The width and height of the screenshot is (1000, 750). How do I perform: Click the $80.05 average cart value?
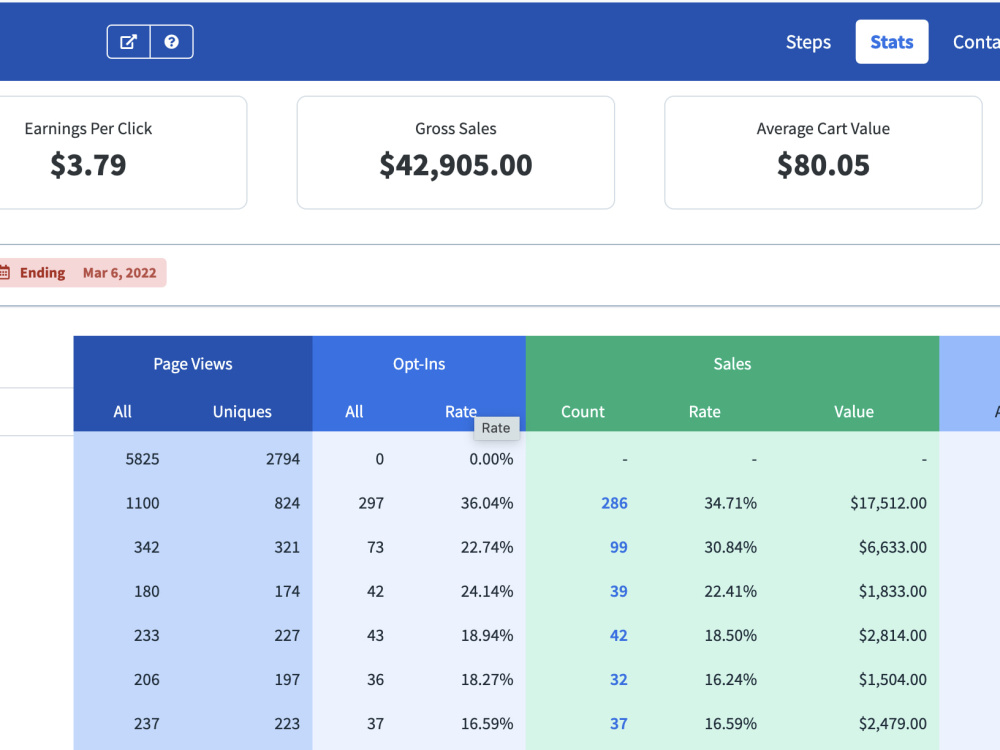point(823,165)
